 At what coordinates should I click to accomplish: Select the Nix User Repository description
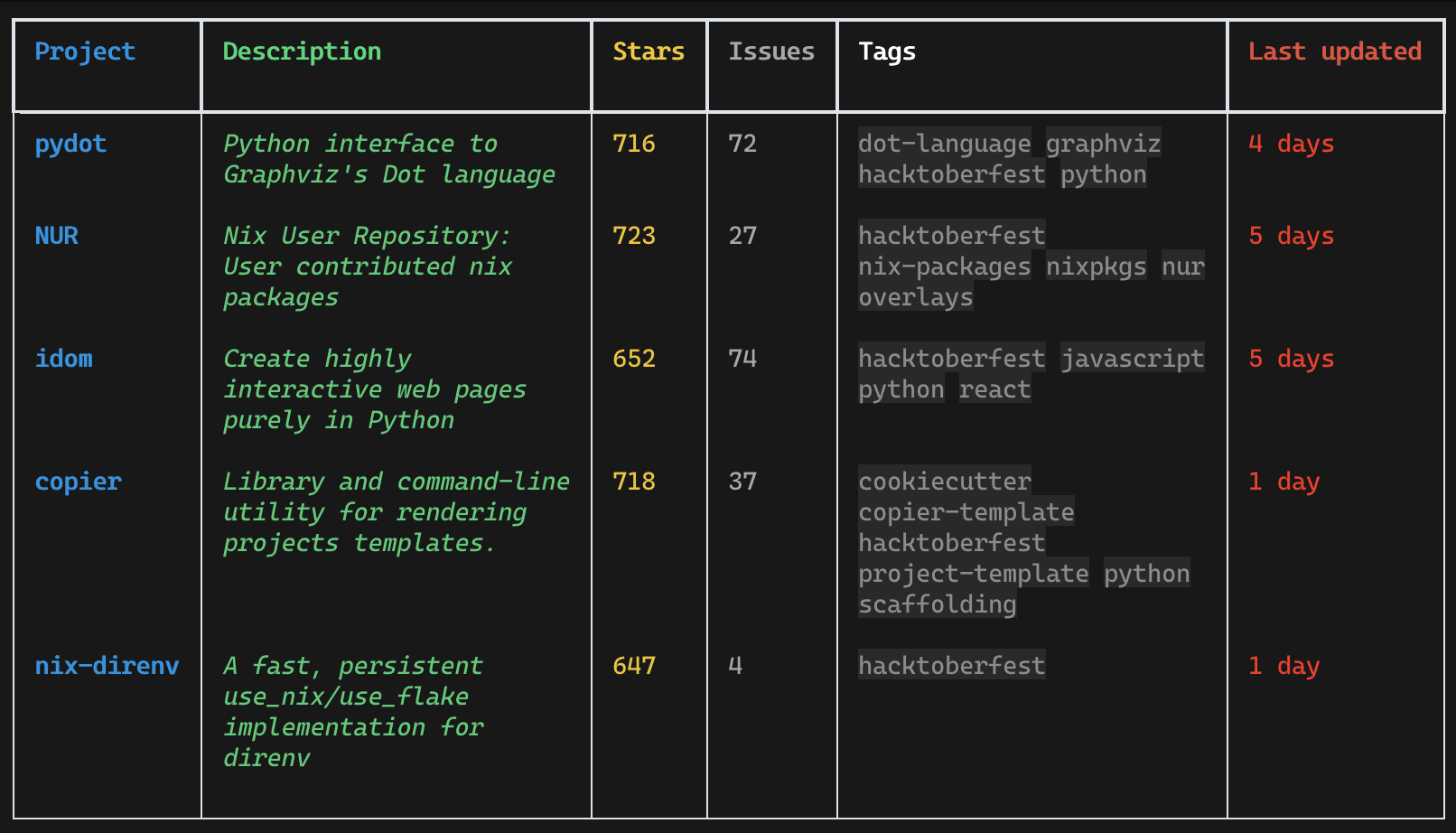pyautogui.click(x=368, y=267)
